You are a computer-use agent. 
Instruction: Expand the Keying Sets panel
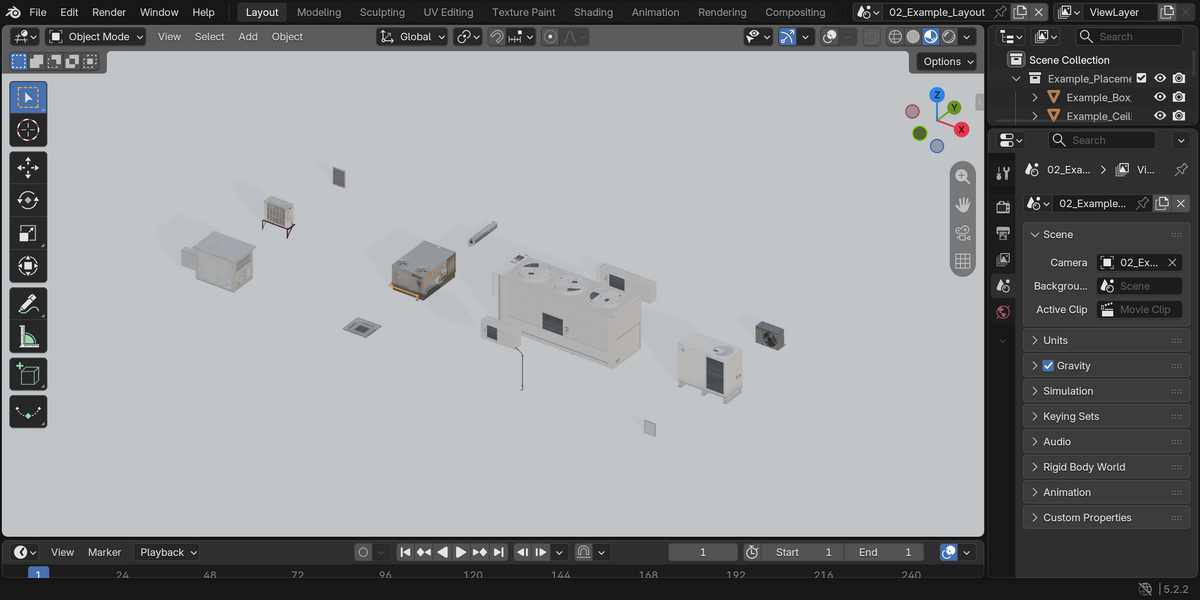[1106, 416]
